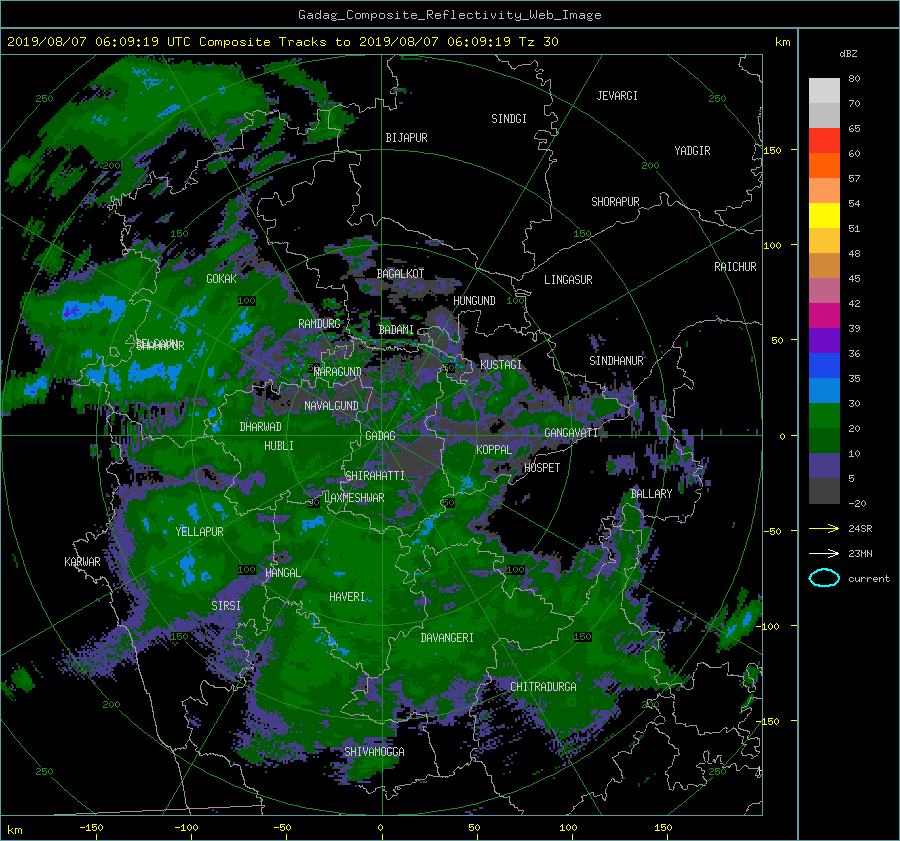Click the NAVALGUND city label
The width and height of the screenshot is (900, 841).
coord(331,406)
